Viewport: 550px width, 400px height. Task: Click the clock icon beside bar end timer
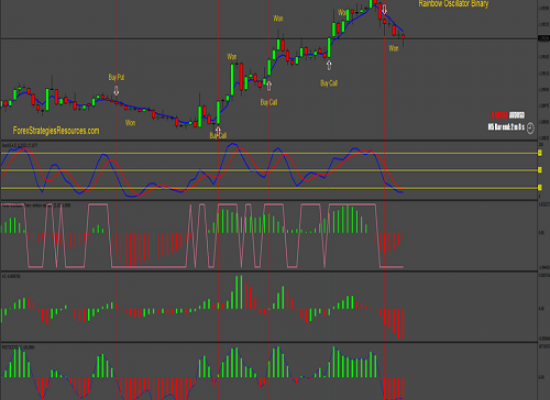click(530, 128)
